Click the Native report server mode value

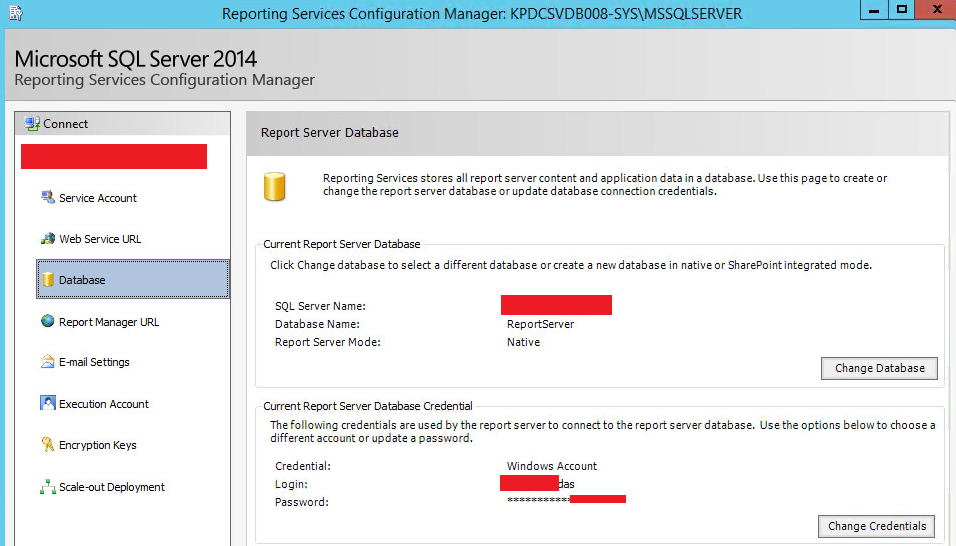523,342
